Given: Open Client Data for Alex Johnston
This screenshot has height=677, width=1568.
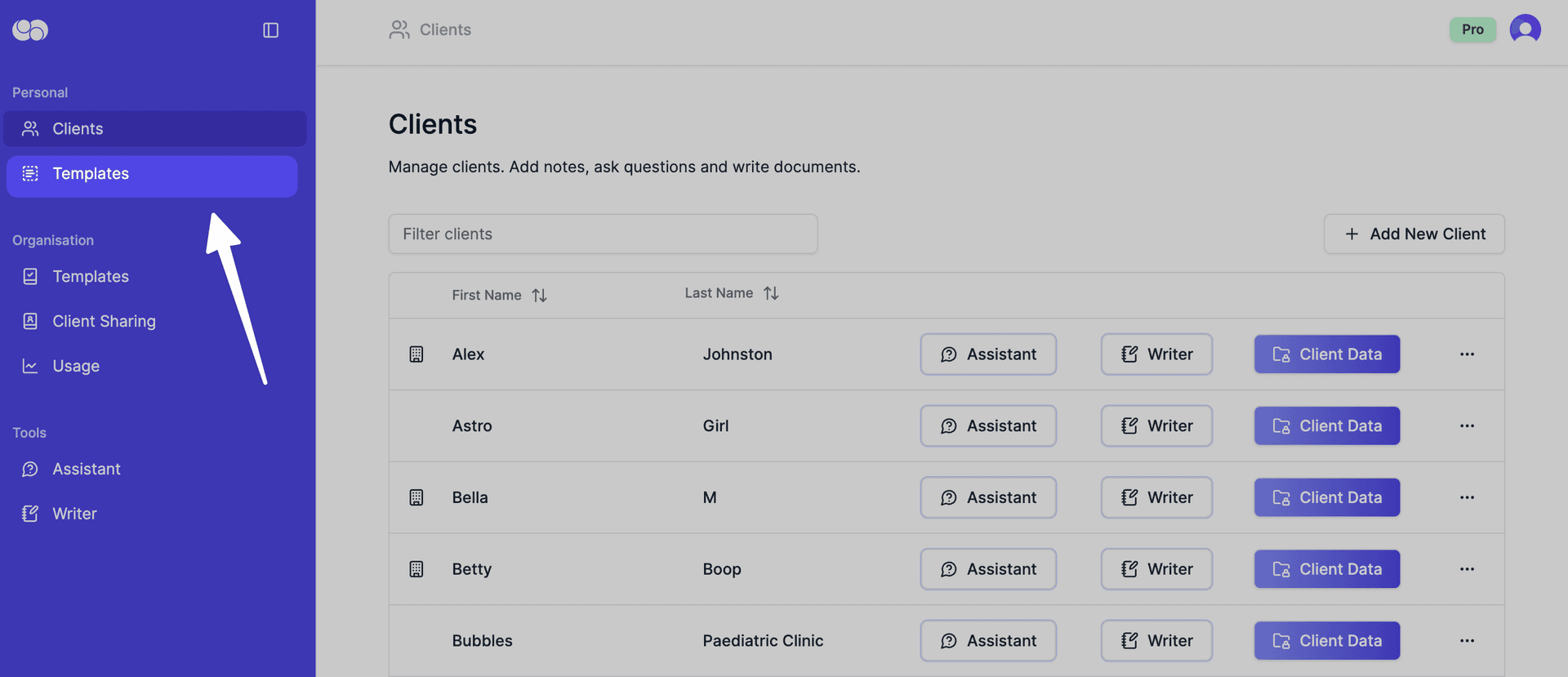Looking at the screenshot, I should pos(1327,354).
